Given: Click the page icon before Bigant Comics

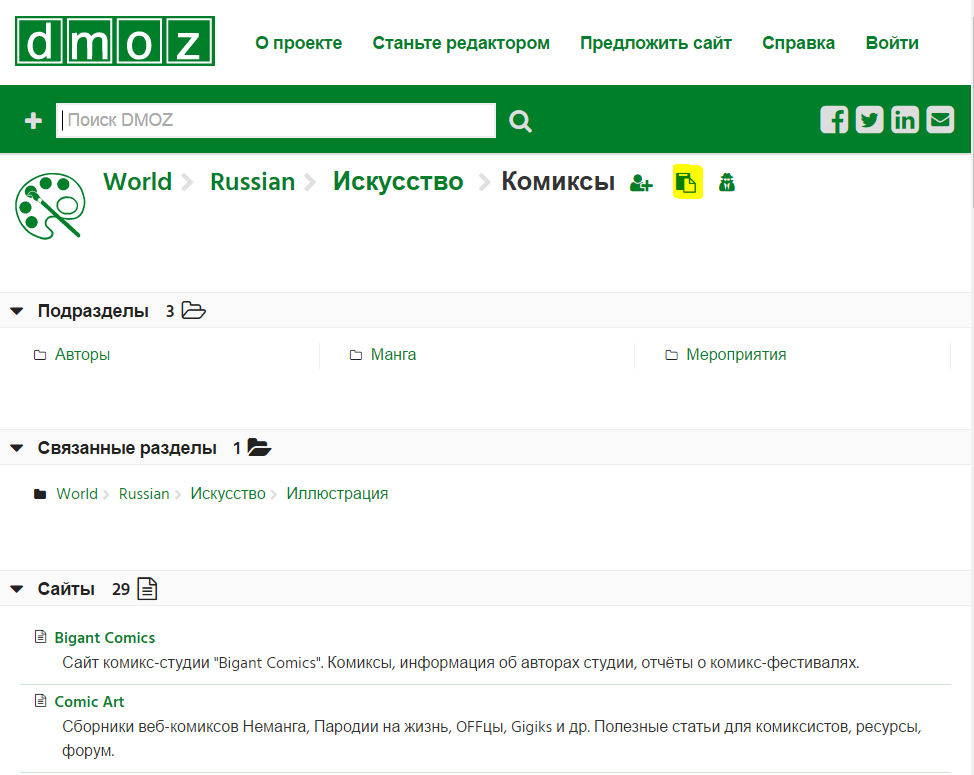Looking at the screenshot, I should [40, 637].
